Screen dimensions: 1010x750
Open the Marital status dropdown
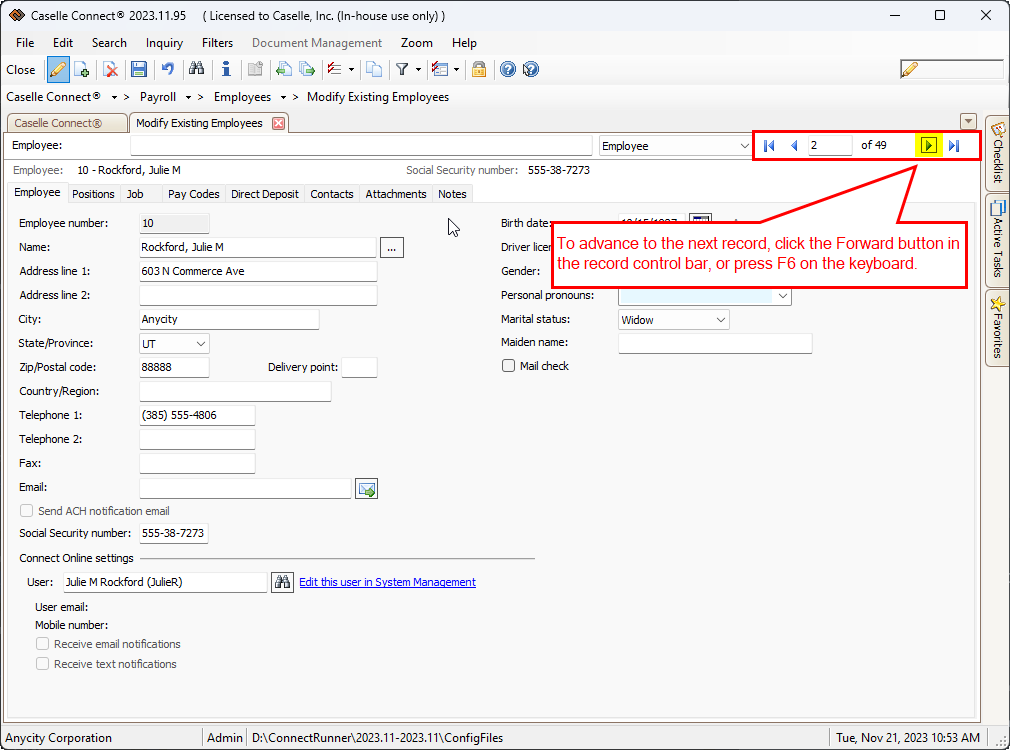721,320
